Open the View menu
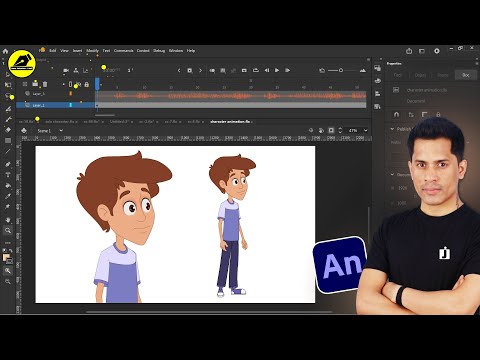This screenshot has height=360, width=480. coord(64,51)
